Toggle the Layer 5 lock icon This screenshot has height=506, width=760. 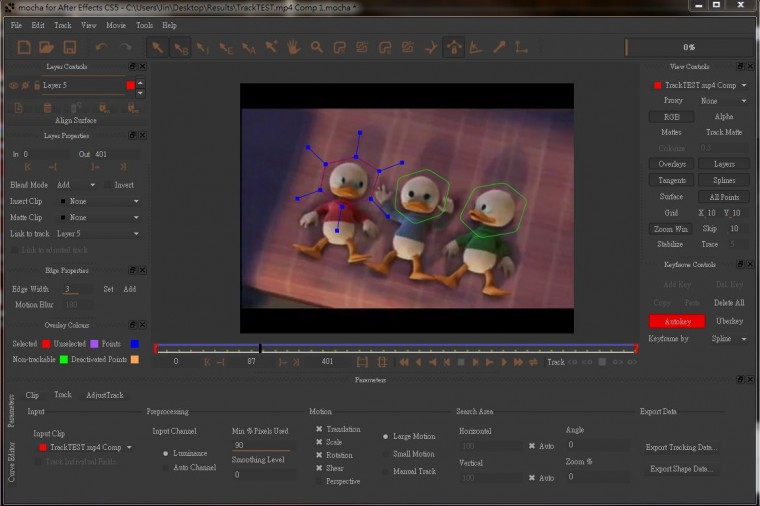(x=36, y=86)
